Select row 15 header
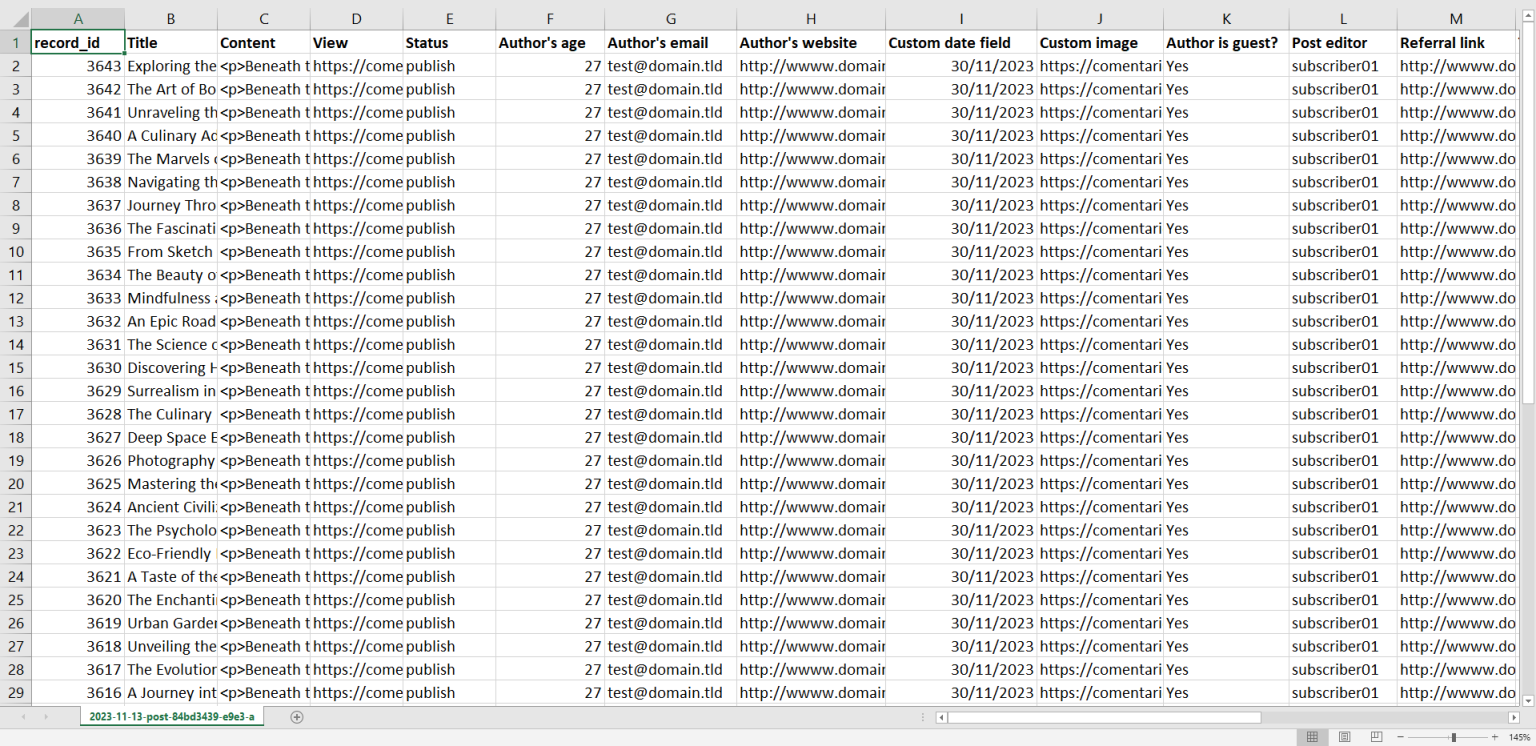Viewport: 1536px width, 746px height. pos(15,368)
